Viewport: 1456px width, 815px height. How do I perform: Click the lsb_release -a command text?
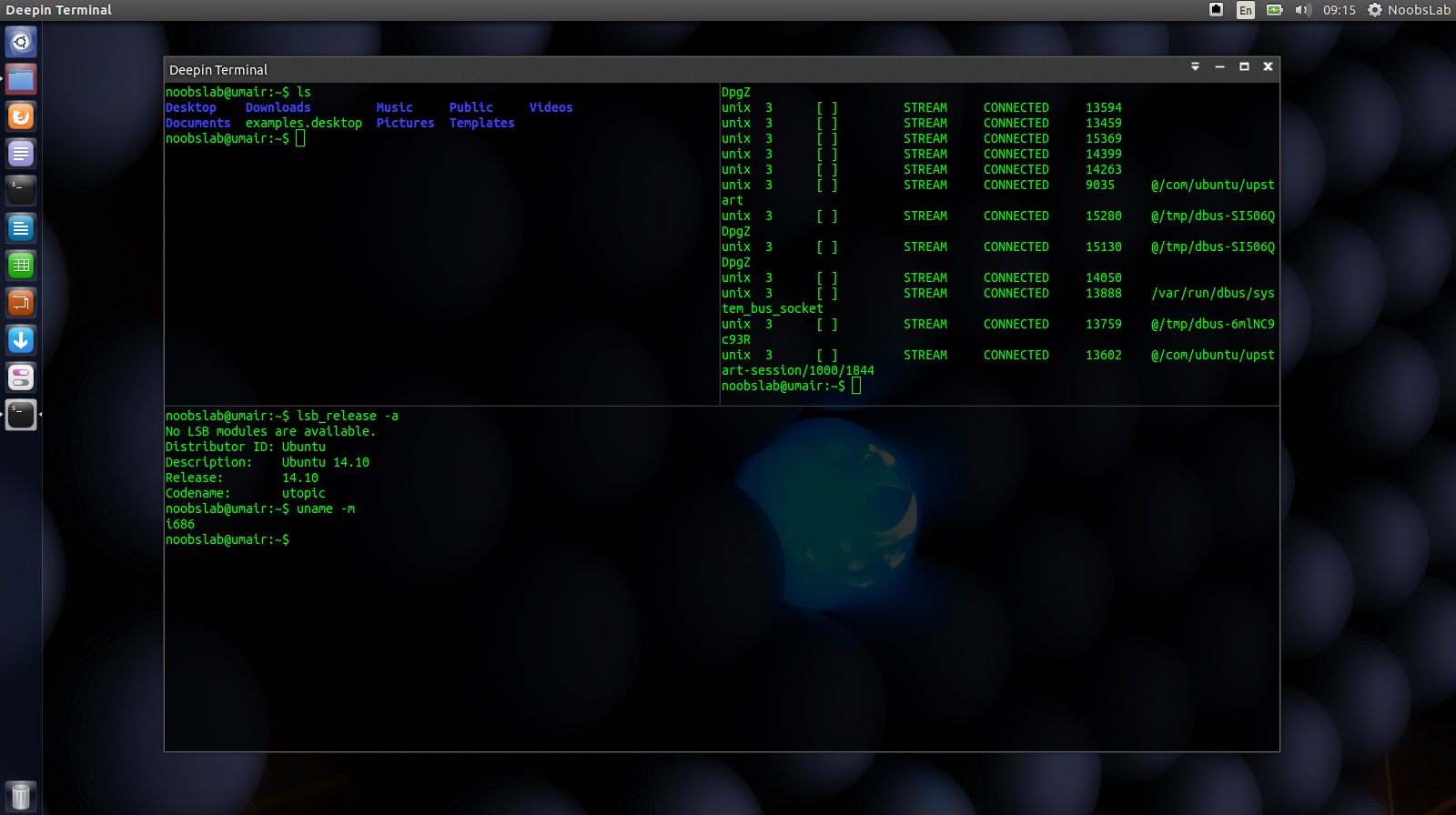click(348, 416)
